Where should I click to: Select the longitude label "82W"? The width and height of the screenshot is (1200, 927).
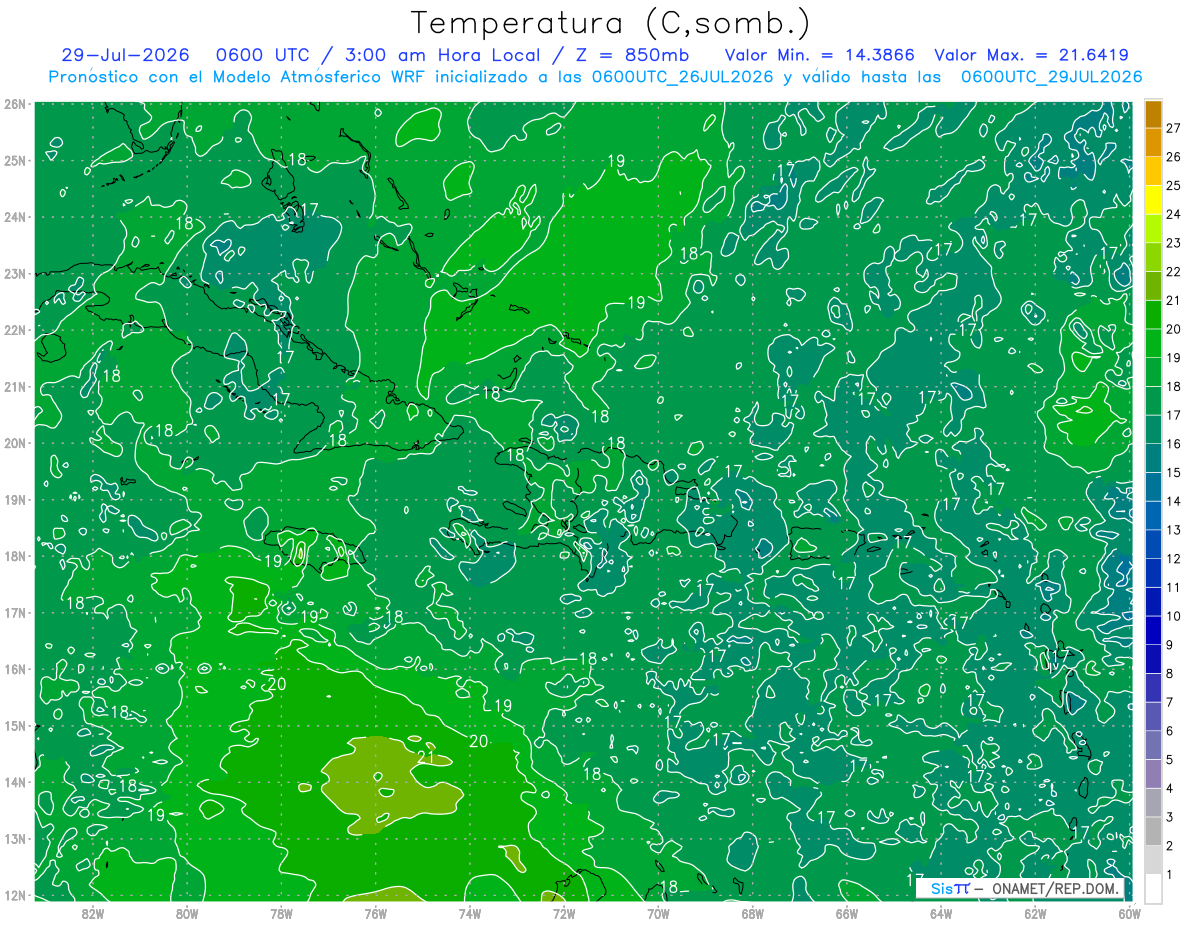click(93, 913)
